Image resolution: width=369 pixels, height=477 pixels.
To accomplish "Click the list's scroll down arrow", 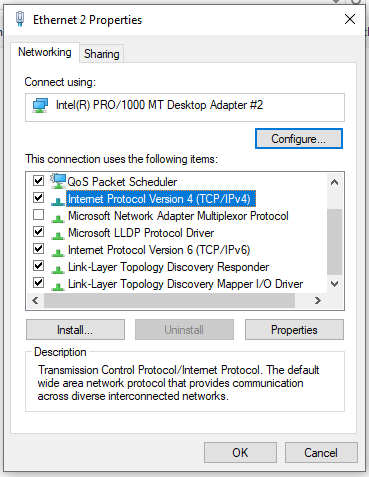I will (x=335, y=284).
